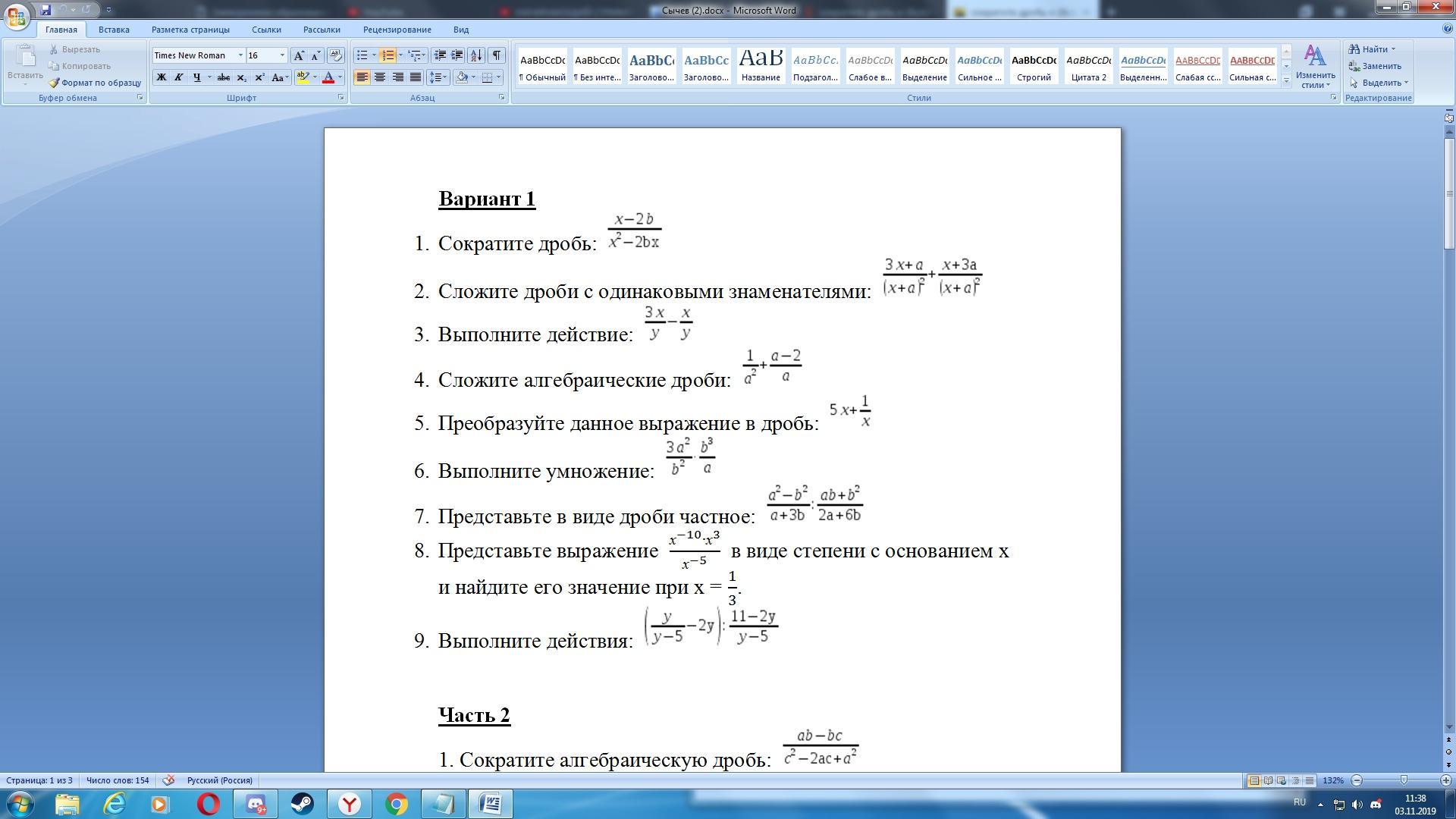
Task: Center-align the paragraph text
Action: click(380, 77)
